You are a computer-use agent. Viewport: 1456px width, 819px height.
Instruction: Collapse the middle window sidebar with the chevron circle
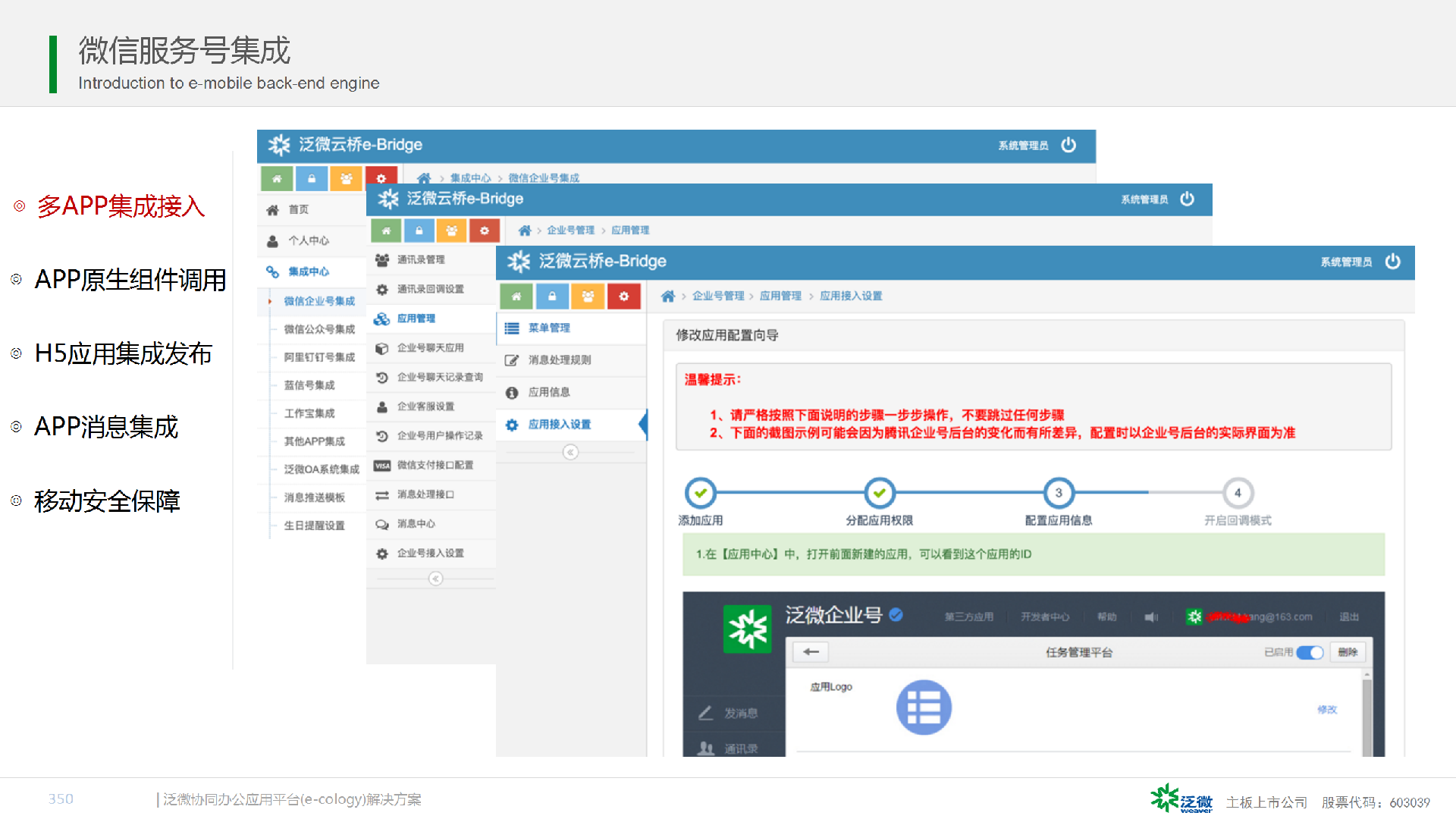click(x=435, y=579)
